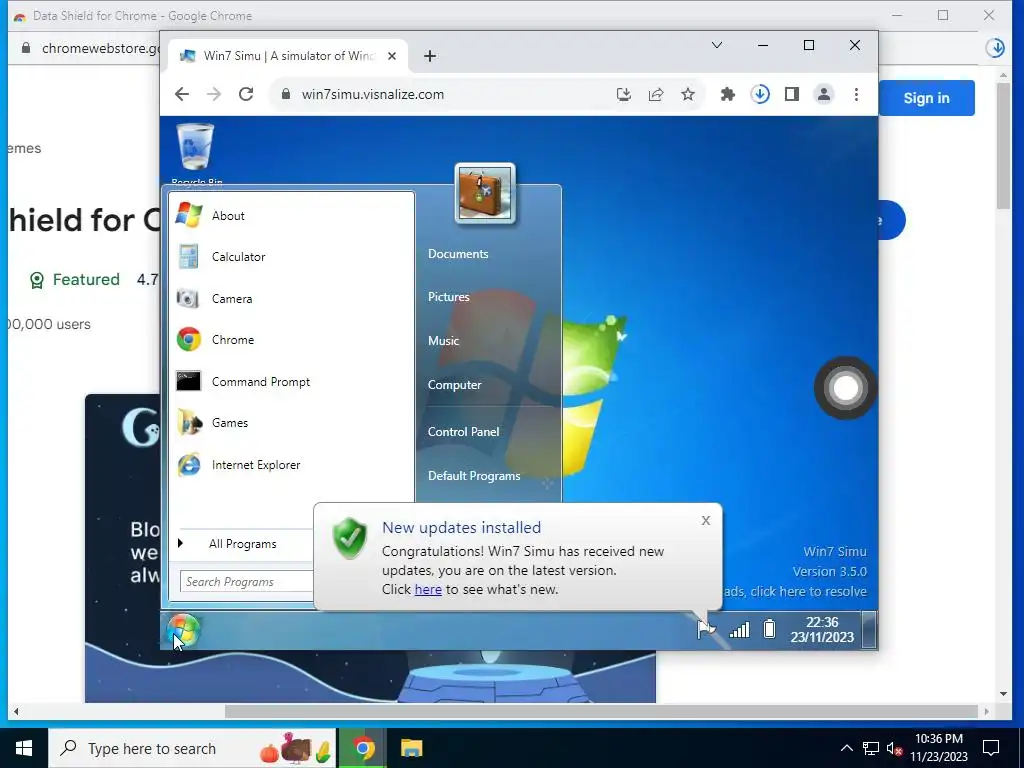This screenshot has height=768, width=1024.
Task: Select the Win7 Simu browser tab
Action: pyautogui.click(x=288, y=56)
